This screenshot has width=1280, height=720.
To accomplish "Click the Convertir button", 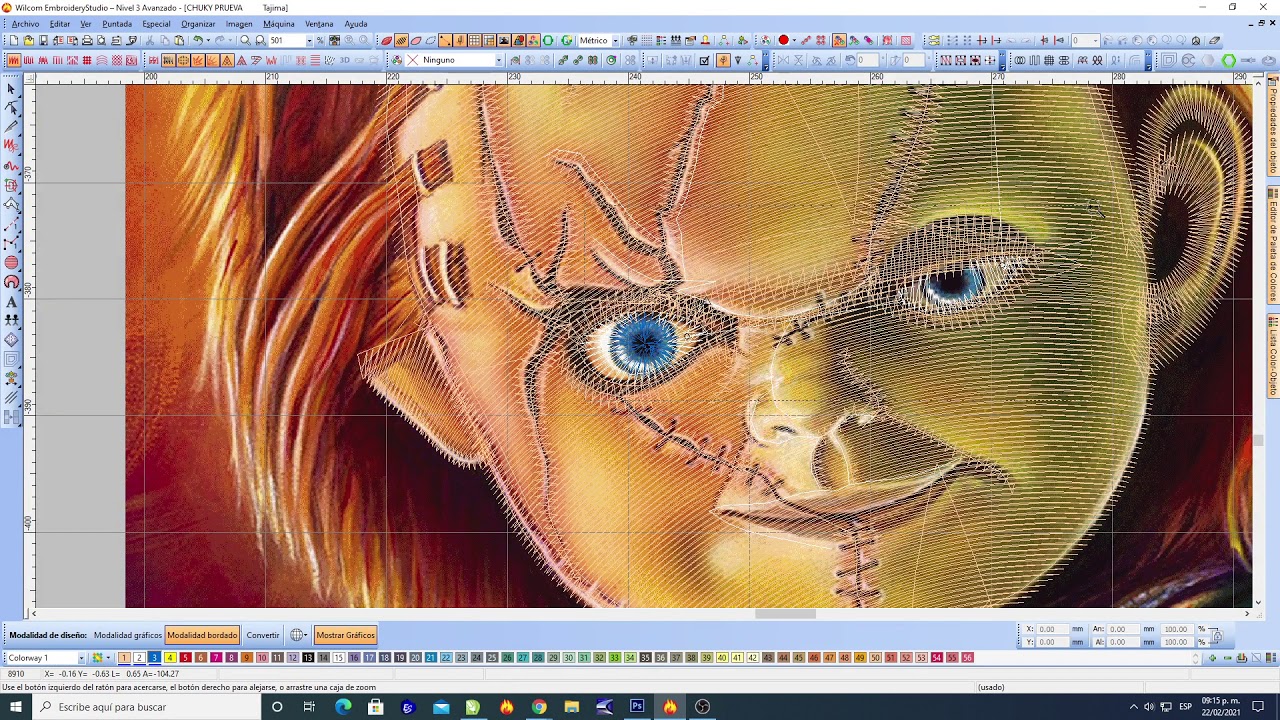I will (x=263, y=635).
